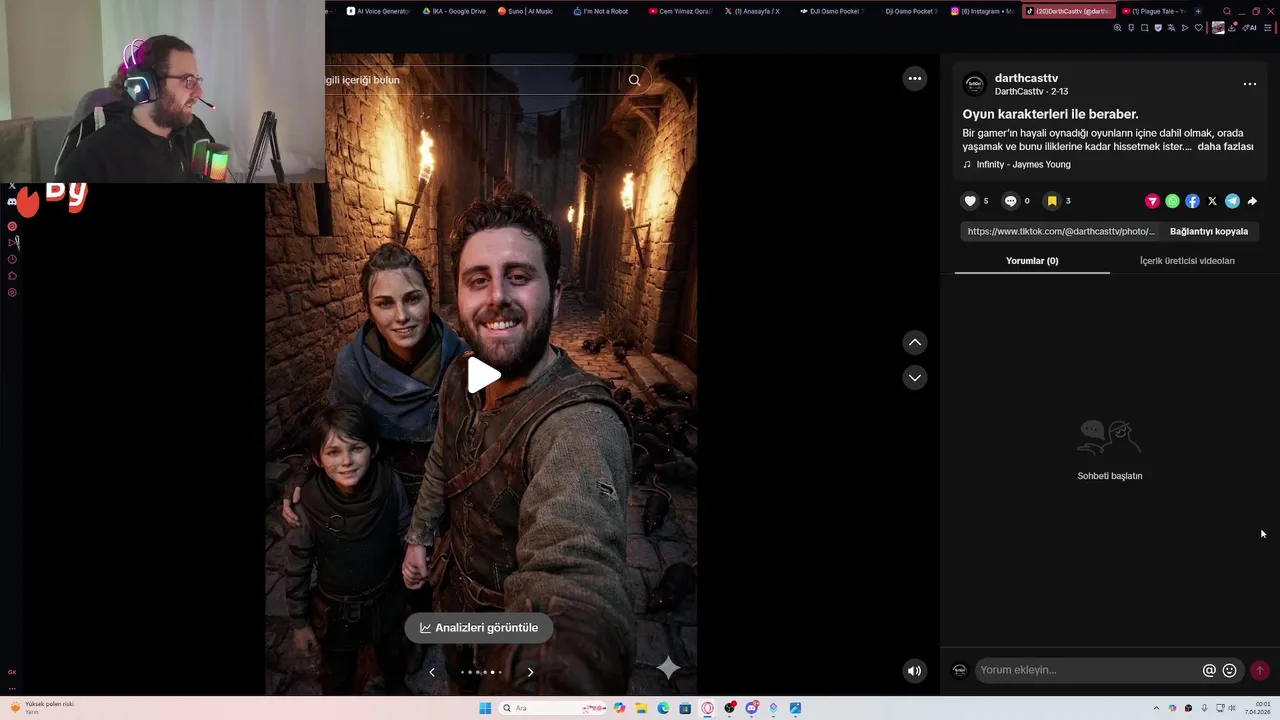Like the post with the heart icon
Viewport: 1280px width, 720px height.
pyautogui.click(x=969, y=201)
